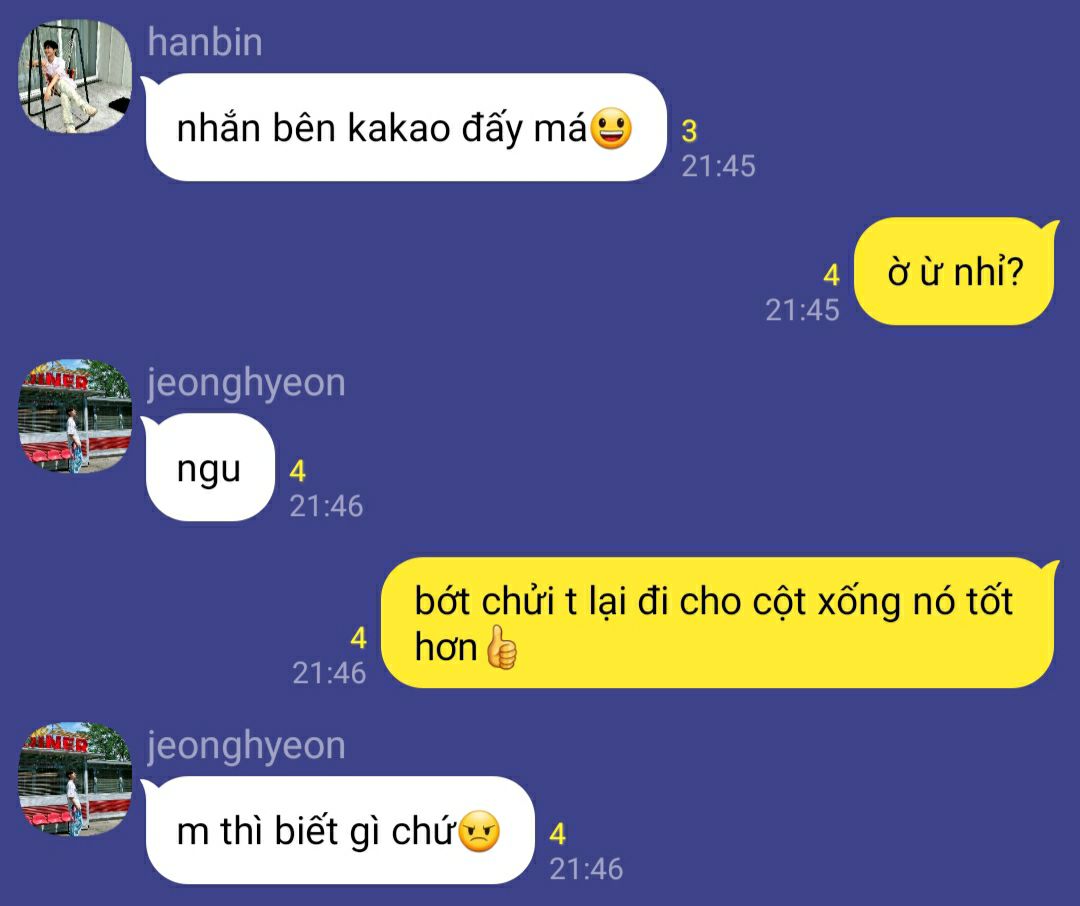
Task: Click unread count 4 beside 'ngu'
Action: (298, 471)
